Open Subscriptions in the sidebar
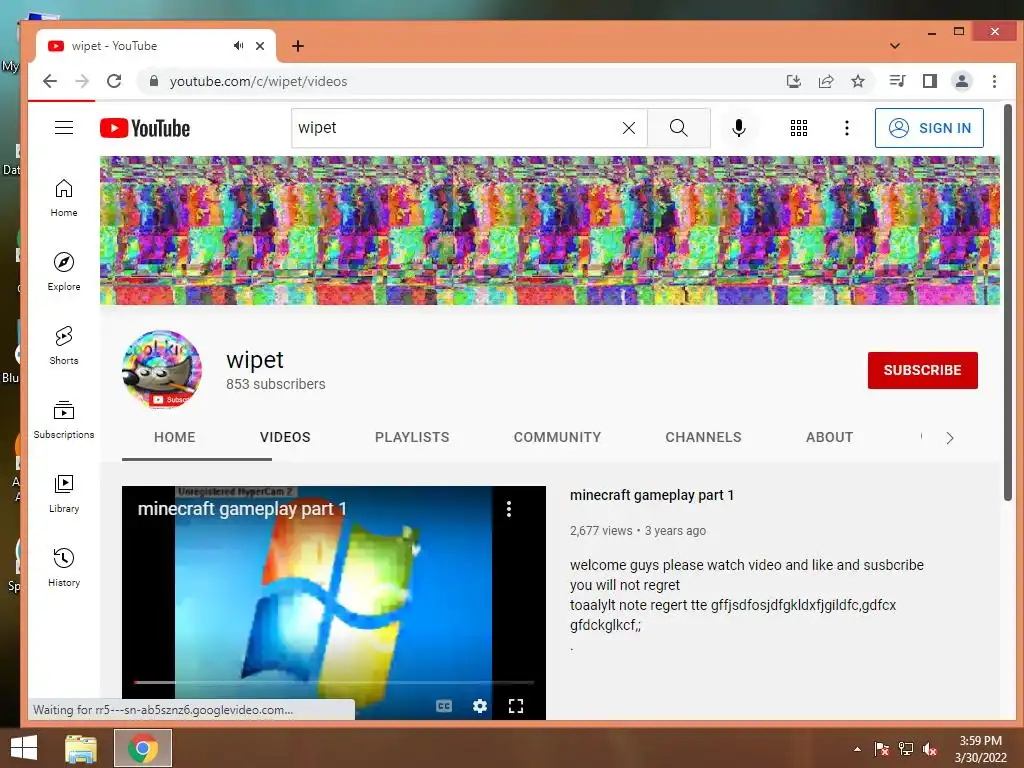1024x768 pixels. click(x=64, y=420)
